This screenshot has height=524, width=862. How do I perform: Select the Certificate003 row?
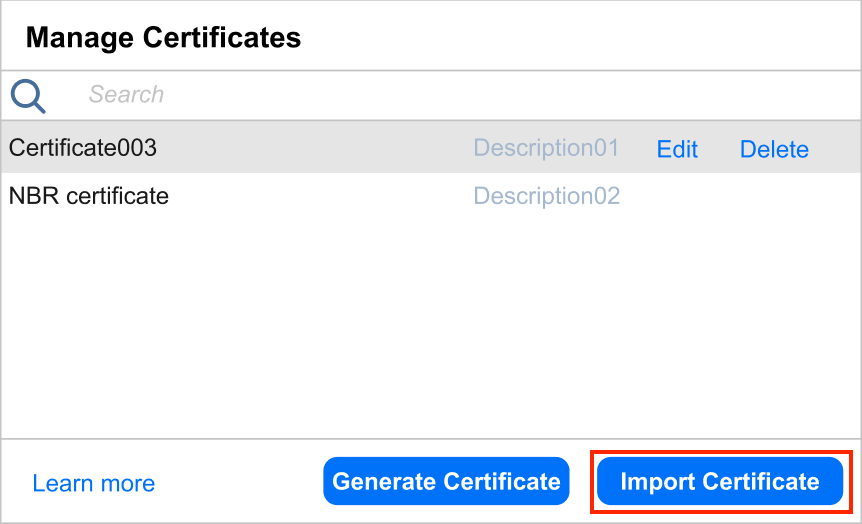click(300, 148)
